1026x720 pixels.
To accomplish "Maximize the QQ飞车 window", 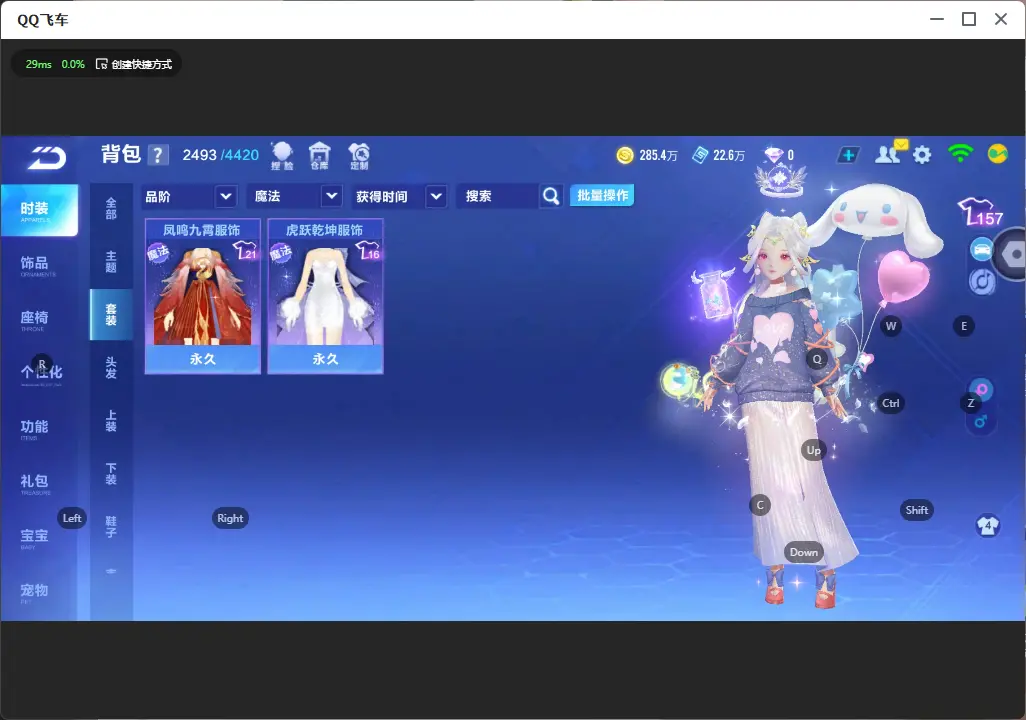I will [x=969, y=20].
